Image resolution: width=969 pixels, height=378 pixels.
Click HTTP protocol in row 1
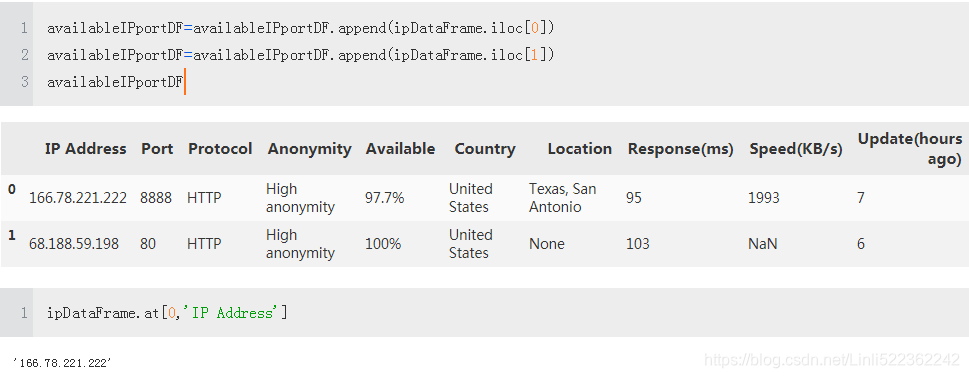pyautogui.click(x=204, y=244)
